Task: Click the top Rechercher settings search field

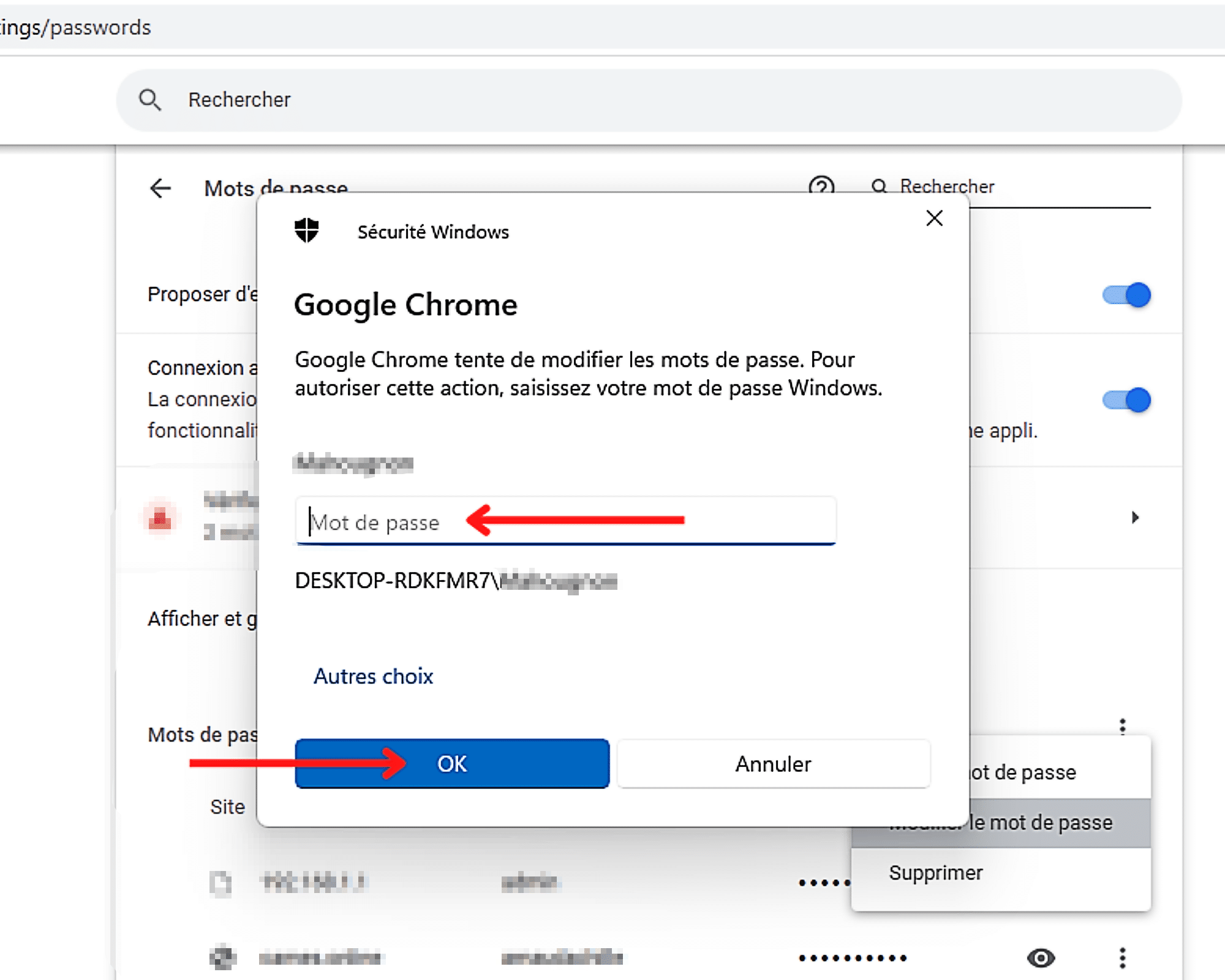Action: (649, 100)
